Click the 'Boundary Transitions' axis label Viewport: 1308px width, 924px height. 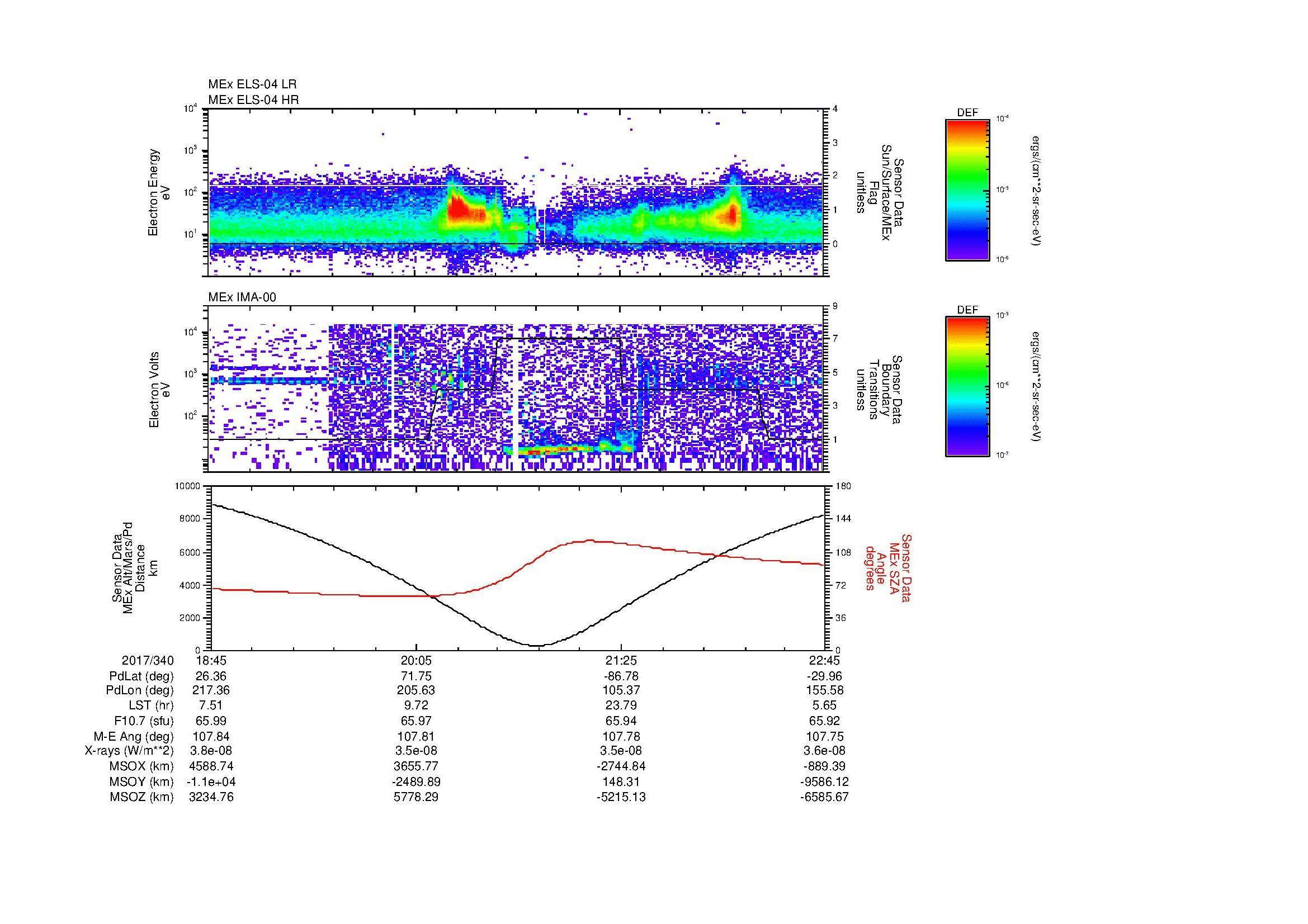click(x=879, y=390)
